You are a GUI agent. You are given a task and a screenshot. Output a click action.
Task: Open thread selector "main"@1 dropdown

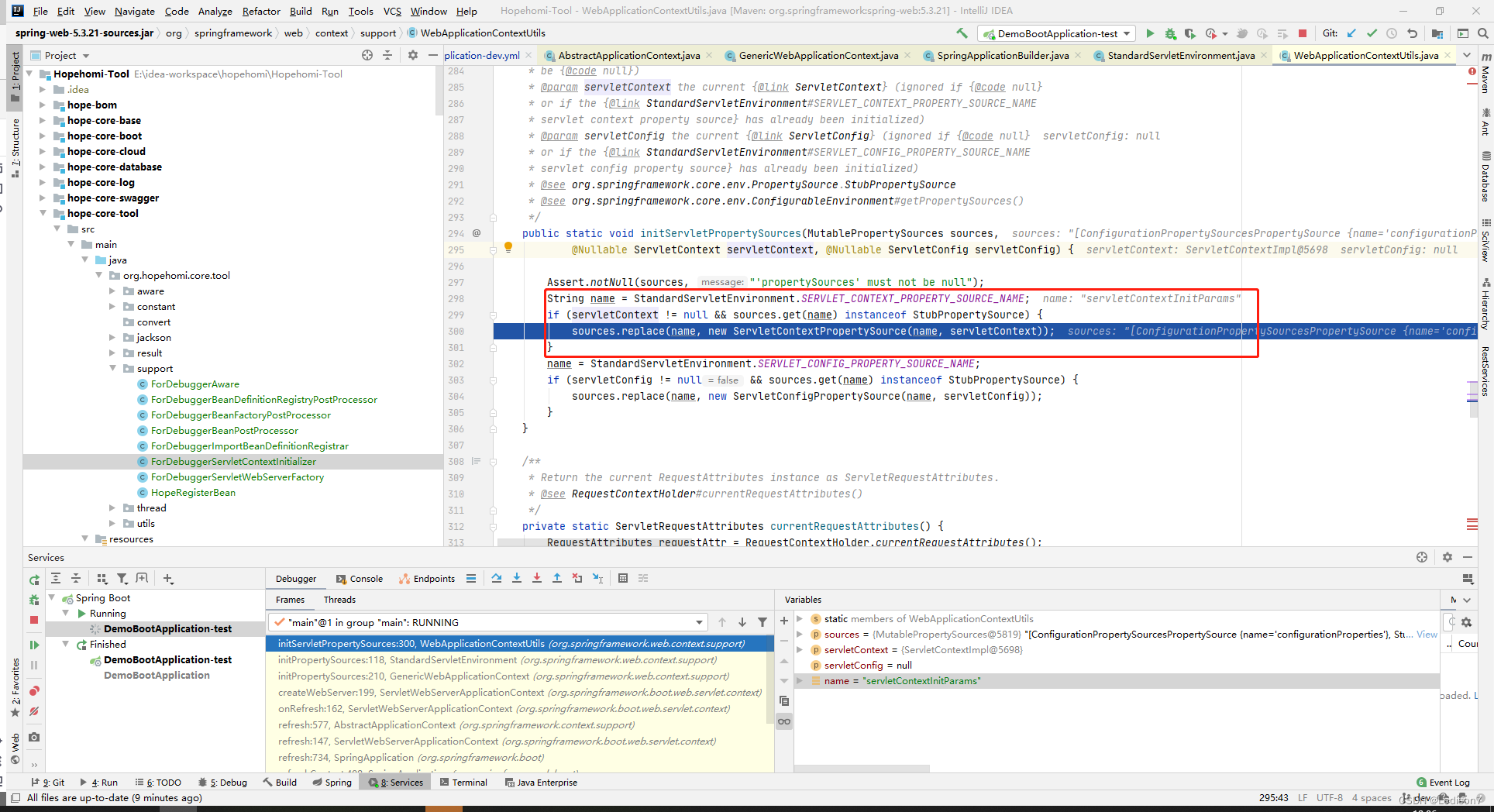click(x=488, y=622)
